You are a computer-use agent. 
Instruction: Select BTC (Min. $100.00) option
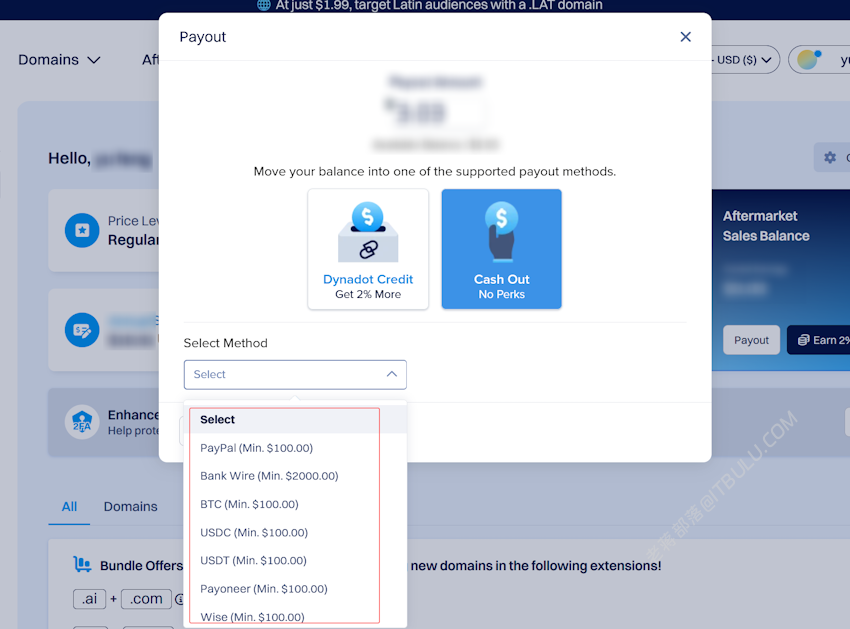pyautogui.click(x=295, y=504)
